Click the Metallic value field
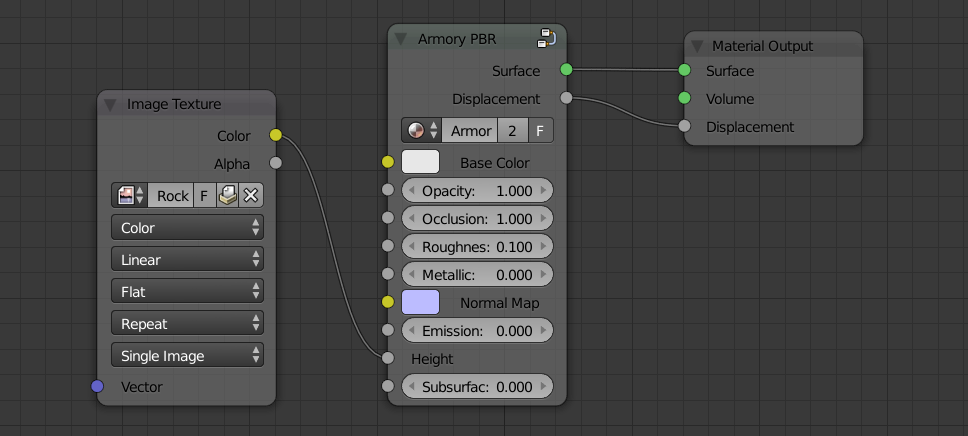 (x=477, y=274)
